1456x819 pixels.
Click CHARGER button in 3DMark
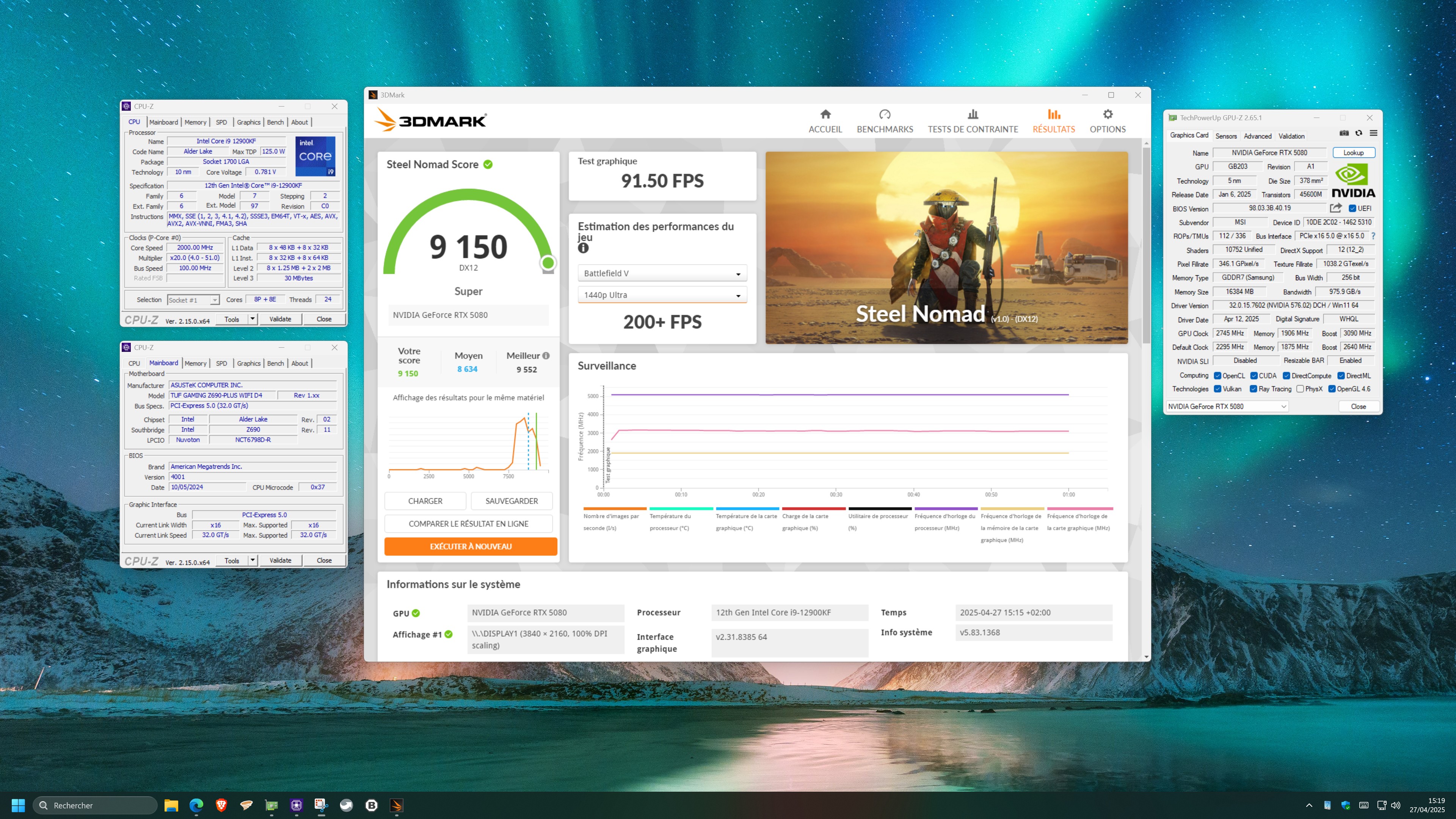(425, 501)
